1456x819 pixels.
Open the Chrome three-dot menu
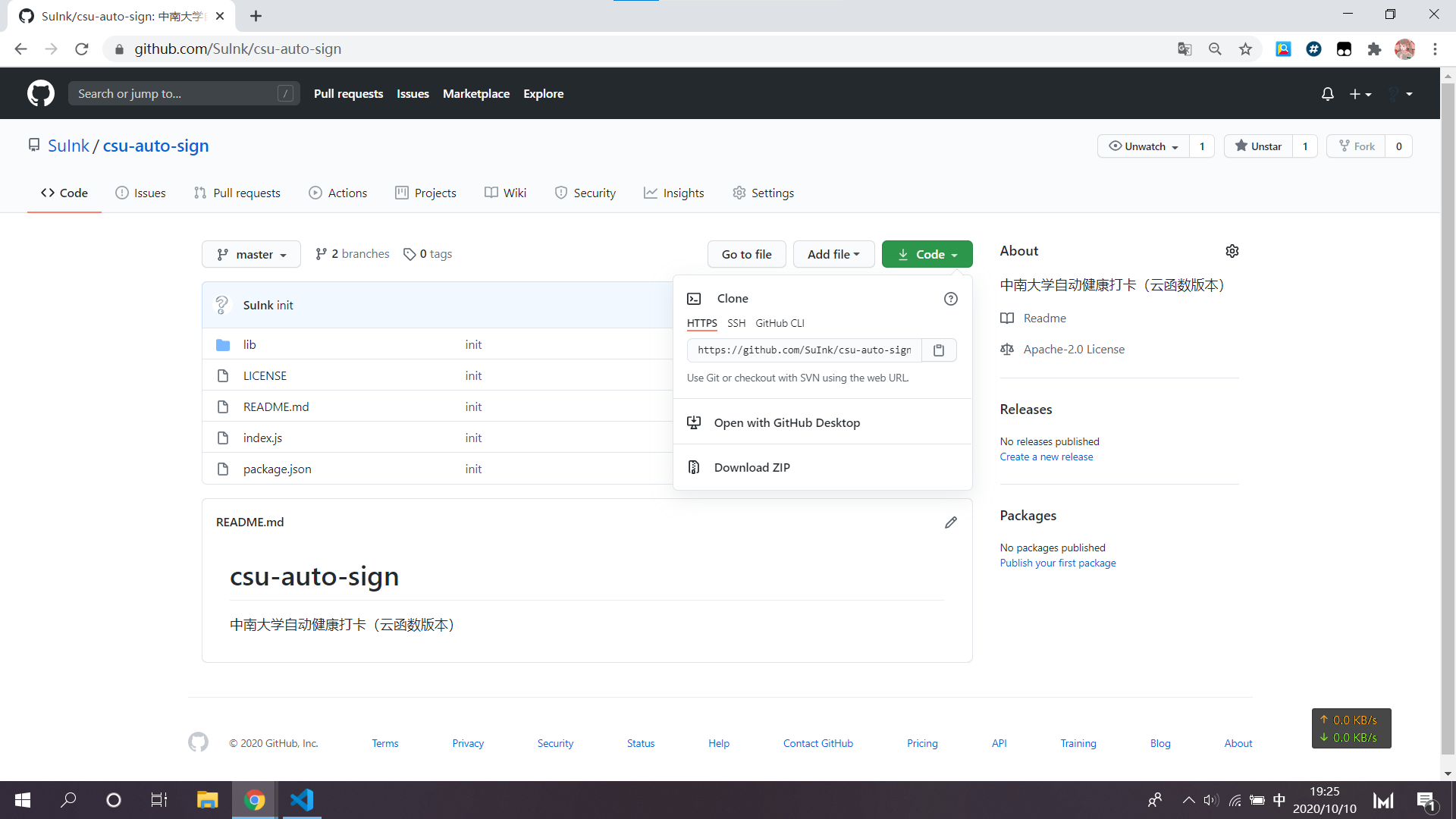point(1435,49)
